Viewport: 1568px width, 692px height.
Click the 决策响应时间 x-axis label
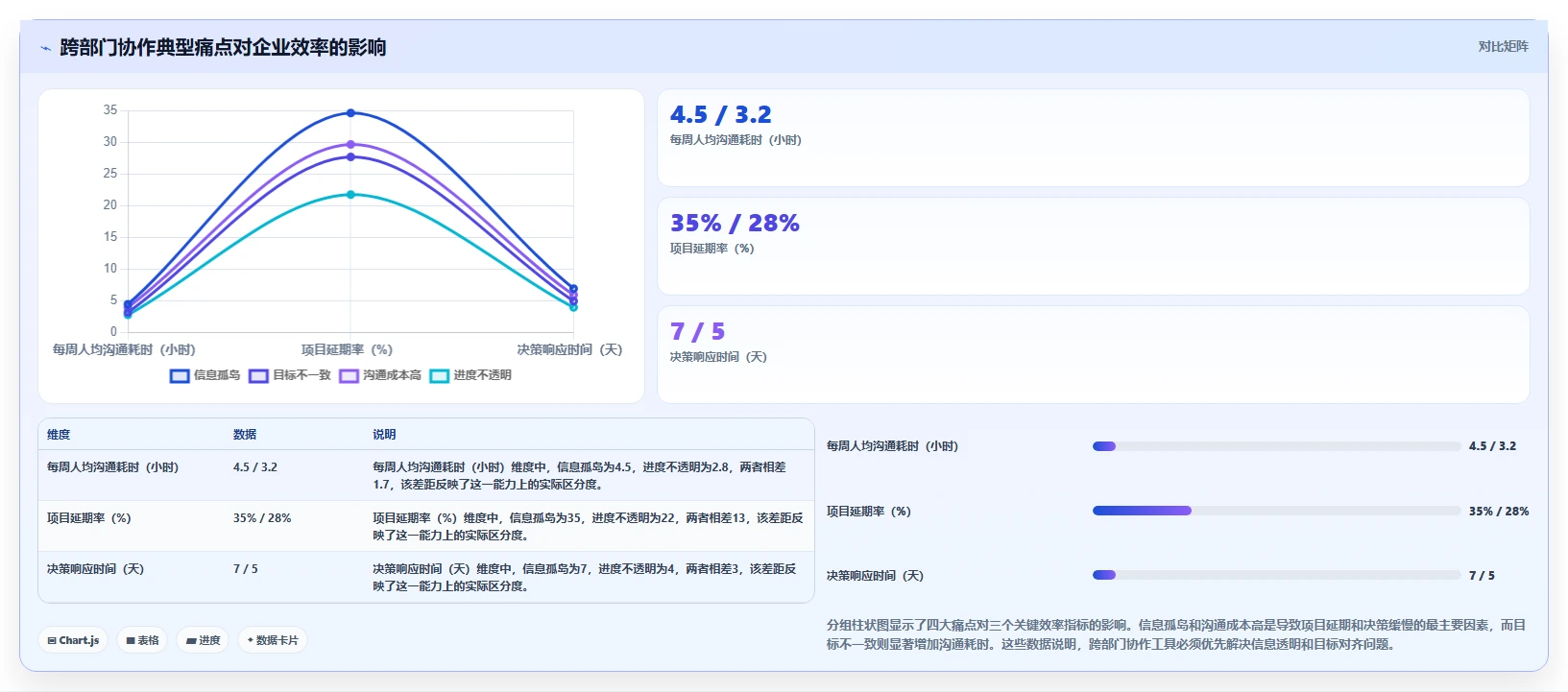tap(569, 350)
